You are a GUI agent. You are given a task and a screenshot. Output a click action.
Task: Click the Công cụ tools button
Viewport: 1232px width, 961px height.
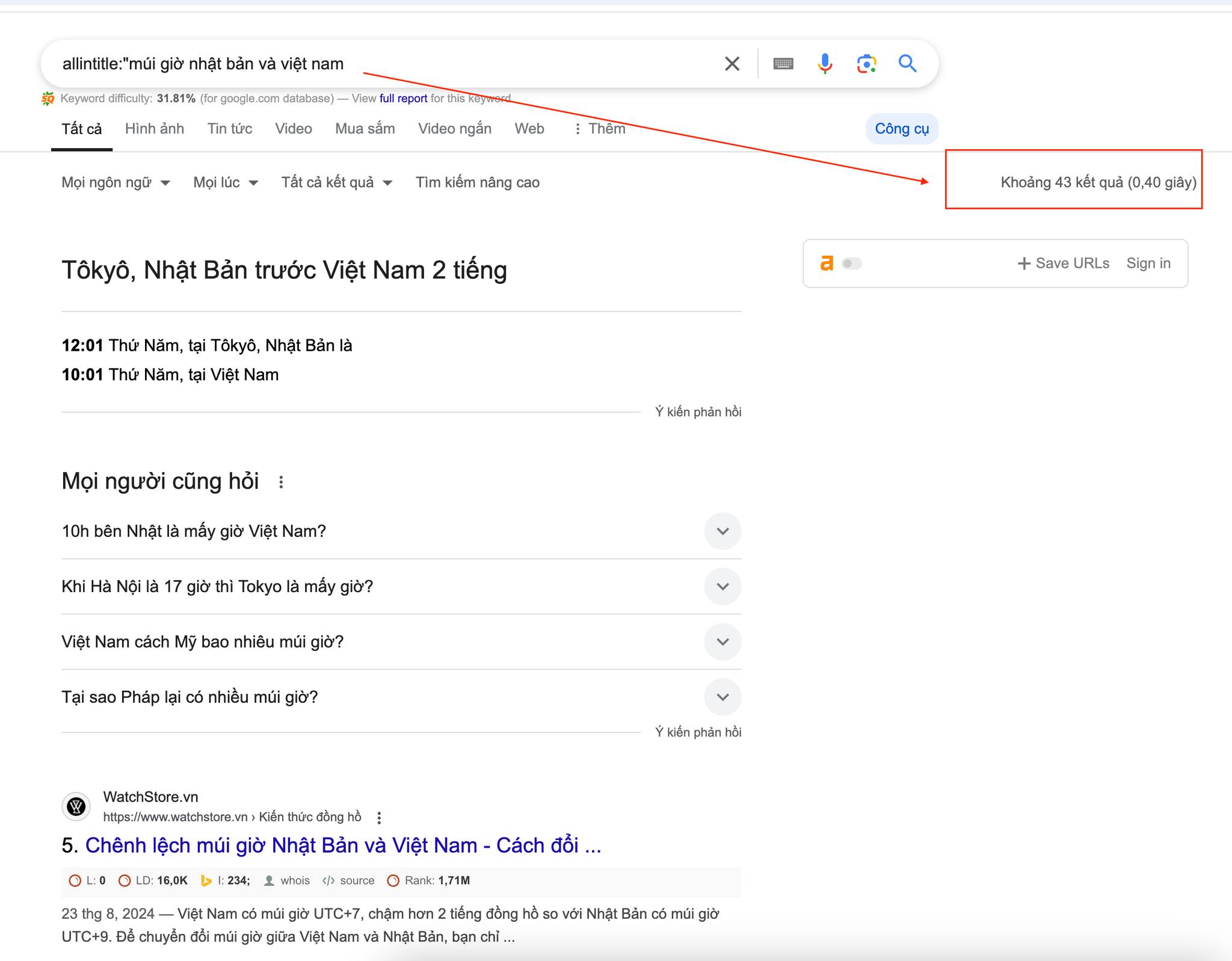click(x=901, y=129)
